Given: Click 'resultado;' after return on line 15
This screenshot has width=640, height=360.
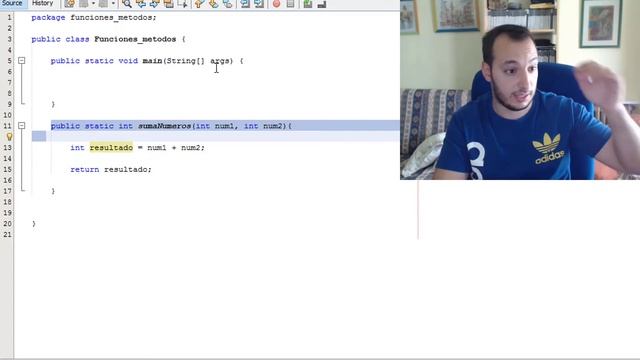Looking at the screenshot, I should (128, 169).
